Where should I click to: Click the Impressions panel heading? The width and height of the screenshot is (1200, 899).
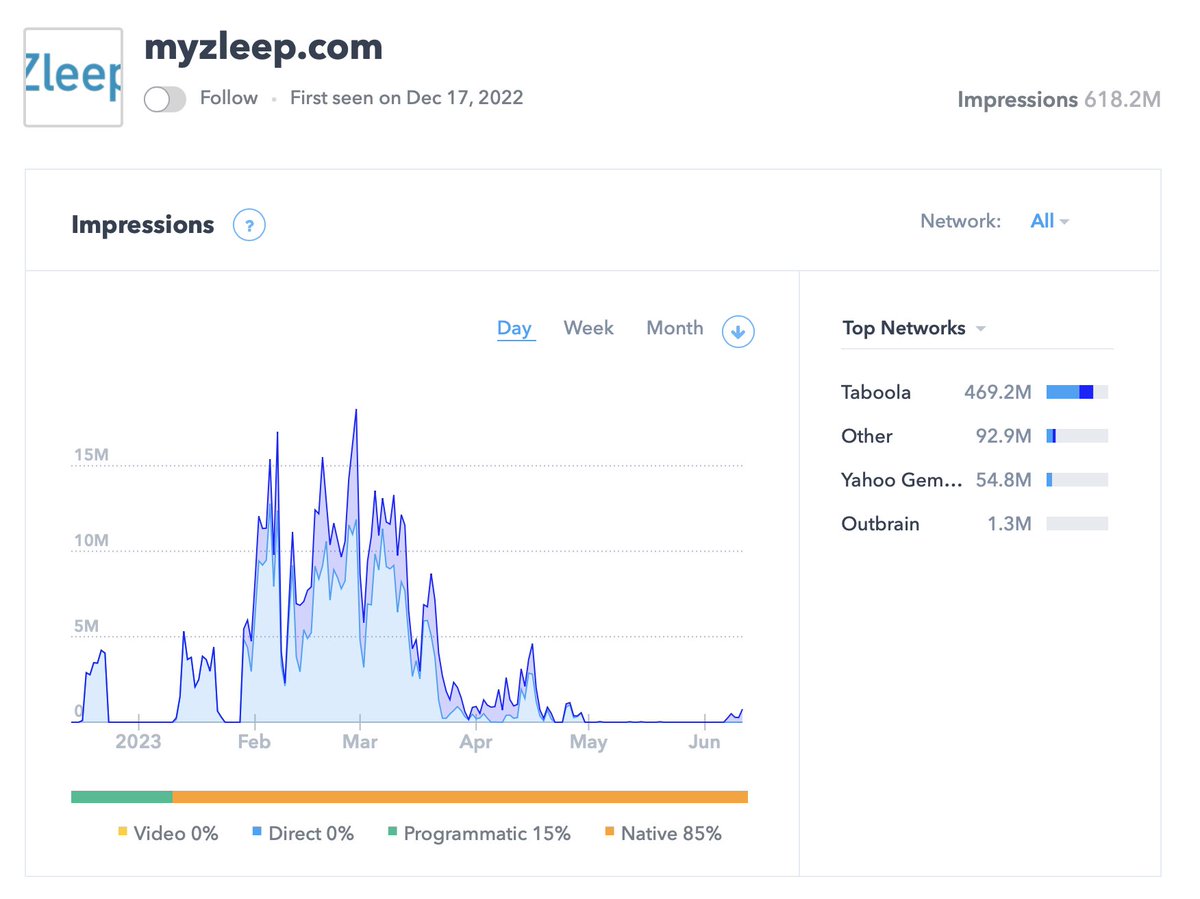point(143,225)
